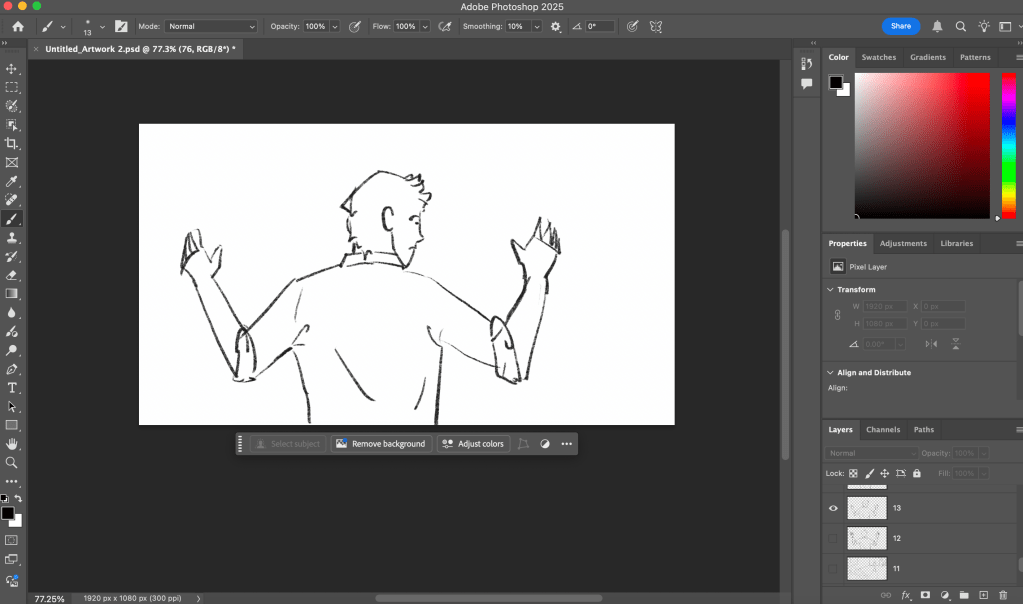Image resolution: width=1023 pixels, height=604 pixels.
Task: Create a new layer with plus icon
Action: [x=983, y=595]
